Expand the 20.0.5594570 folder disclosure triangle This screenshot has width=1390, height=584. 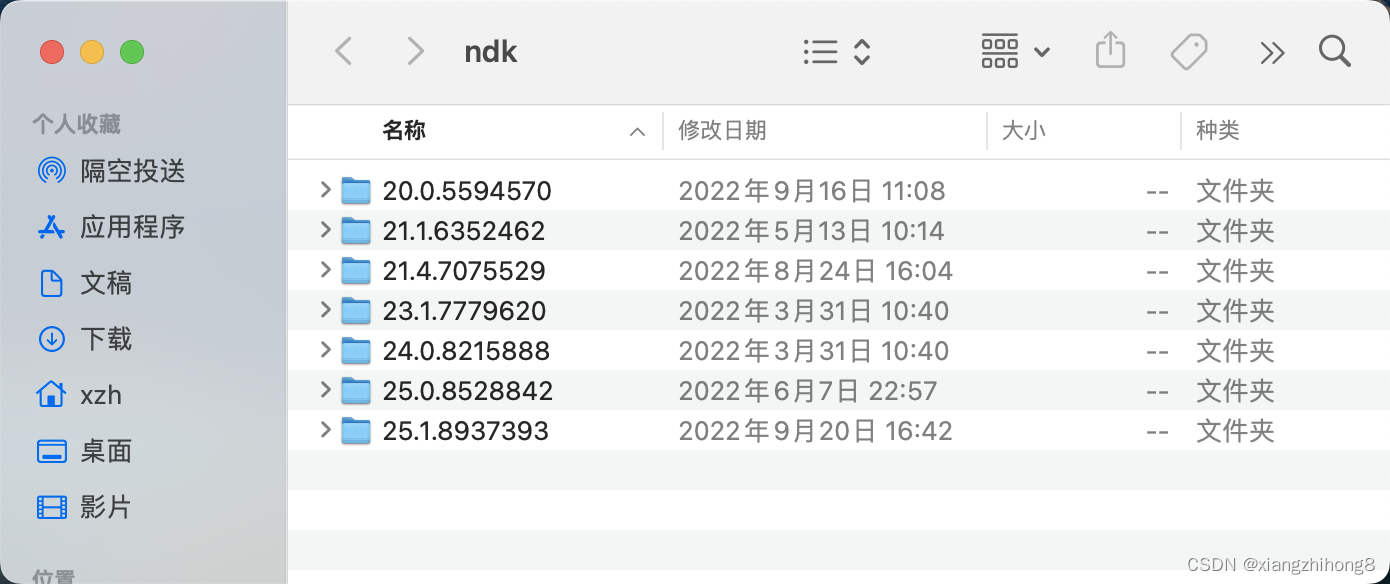[324, 190]
